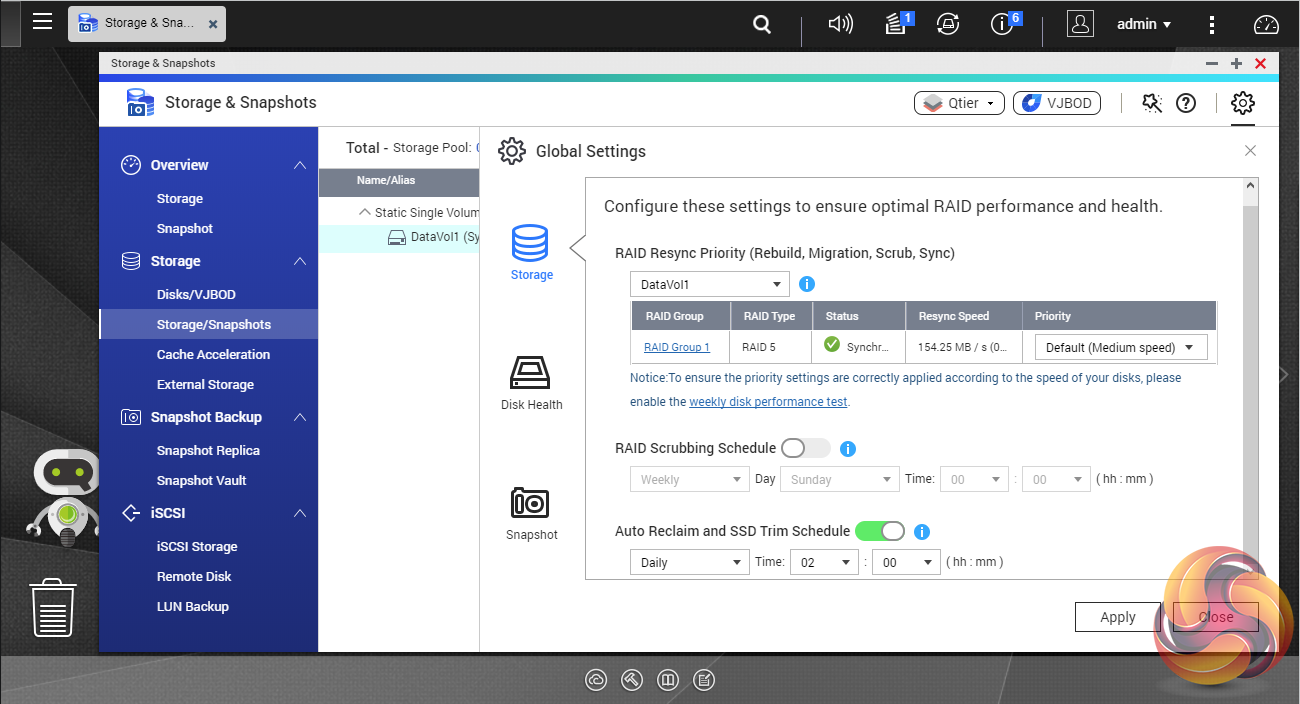This screenshot has width=1300, height=704.
Task: Click the info icon beside DataVol1 dropdown
Action: tap(807, 284)
